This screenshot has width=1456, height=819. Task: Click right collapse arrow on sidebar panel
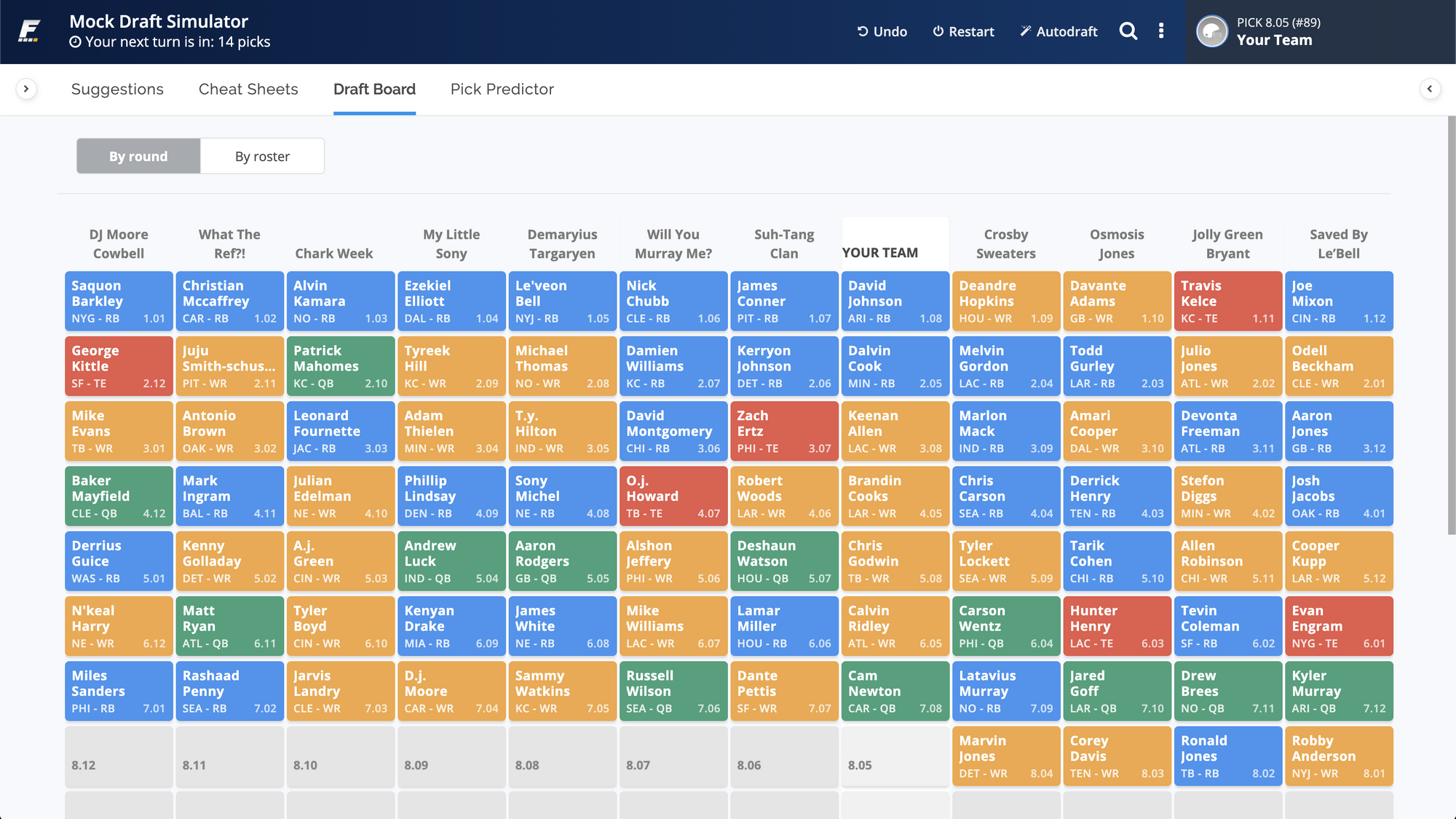click(x=1430, y=89)
